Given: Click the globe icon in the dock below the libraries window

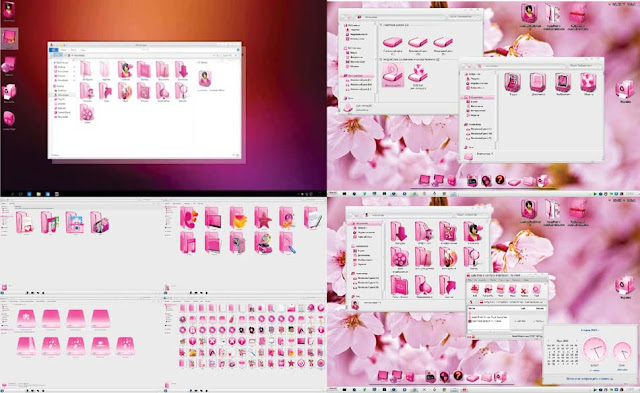Looking at the screenshot, I should click(x=486, y=180).
